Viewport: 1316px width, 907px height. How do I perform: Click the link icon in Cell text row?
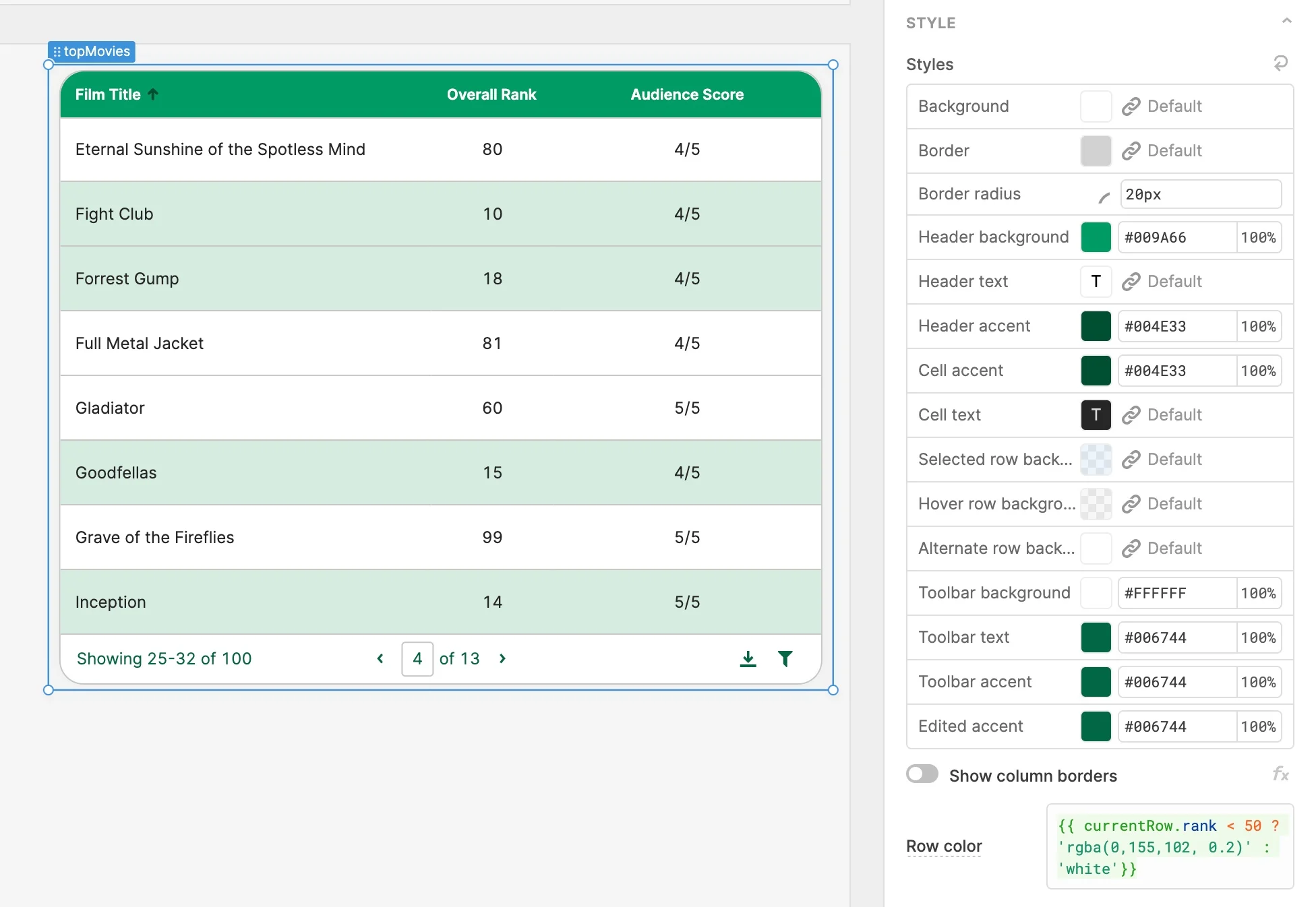1131,415
